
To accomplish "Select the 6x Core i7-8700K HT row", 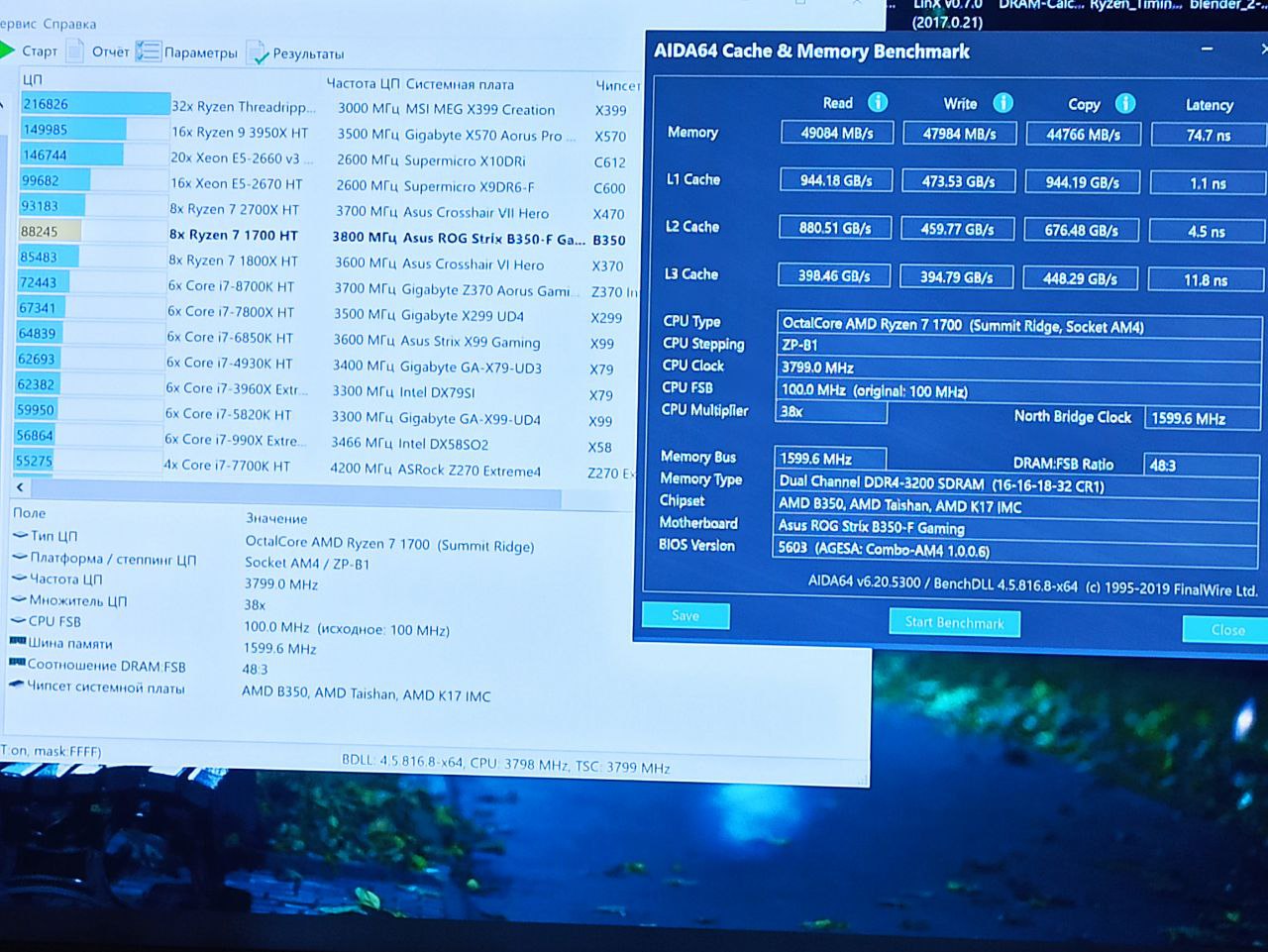I will click(x=327, y=287).
